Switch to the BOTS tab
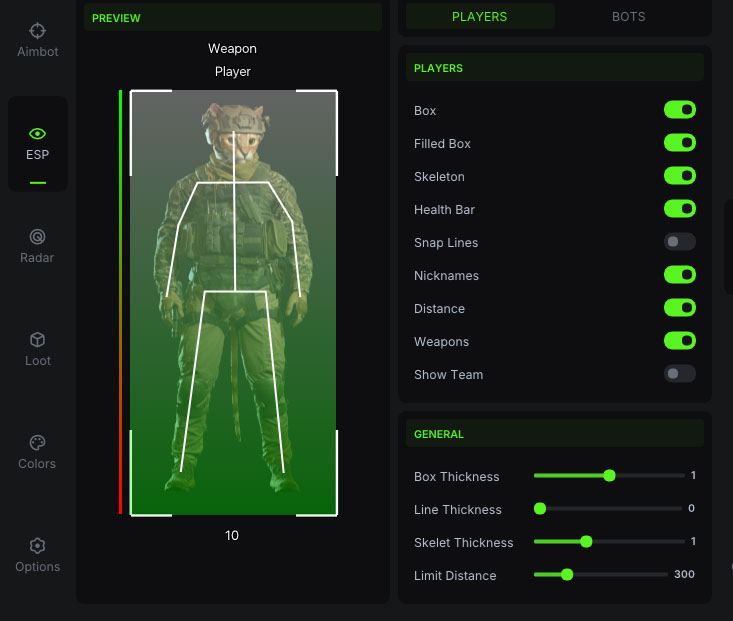The height and width of the screenshot is (621, 733). 629,16
